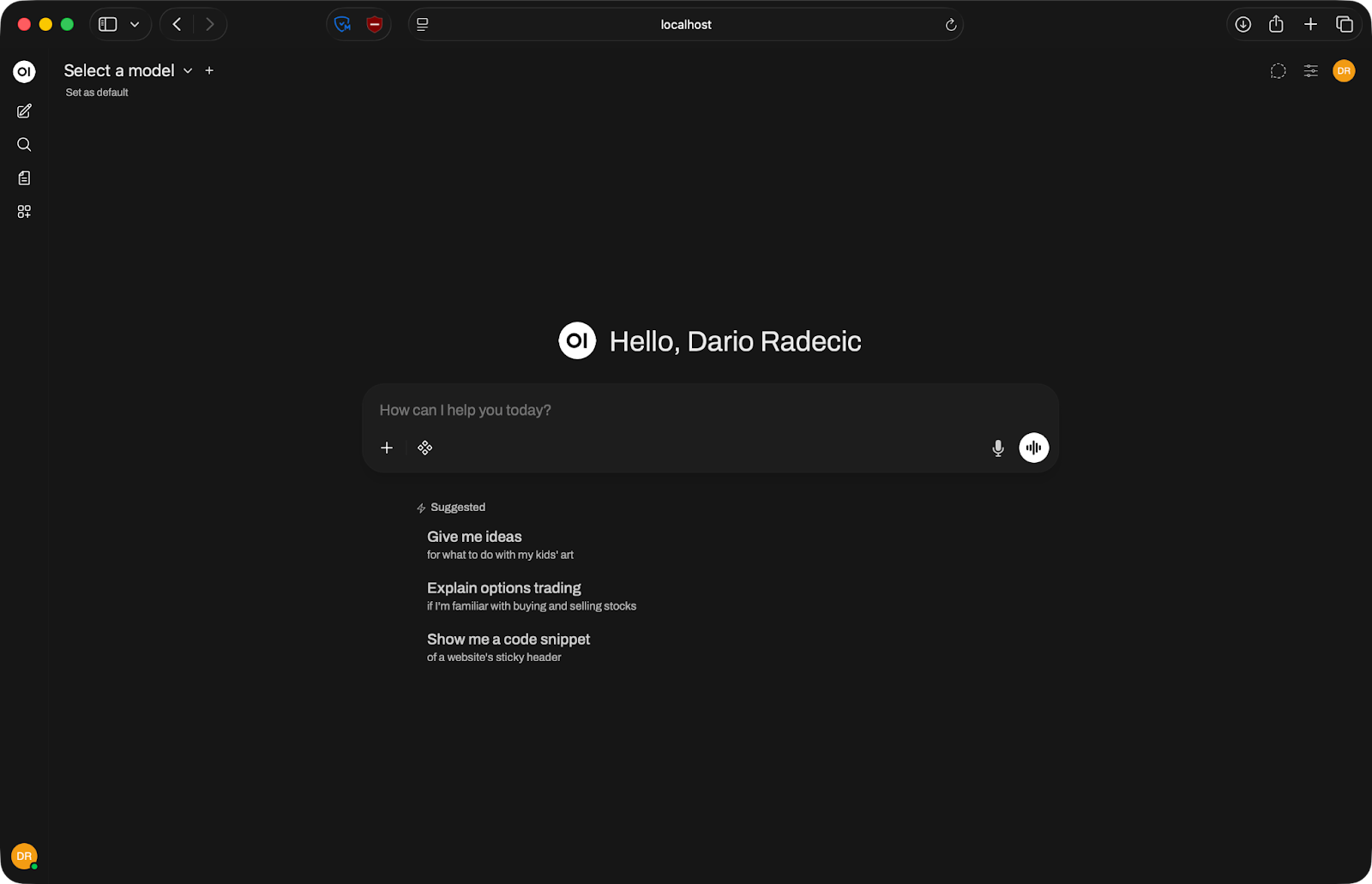This screenshot has width=1372, height=884.
Task: Open chat controls with the sliders icon
Action: click(x=1310, y=71)
